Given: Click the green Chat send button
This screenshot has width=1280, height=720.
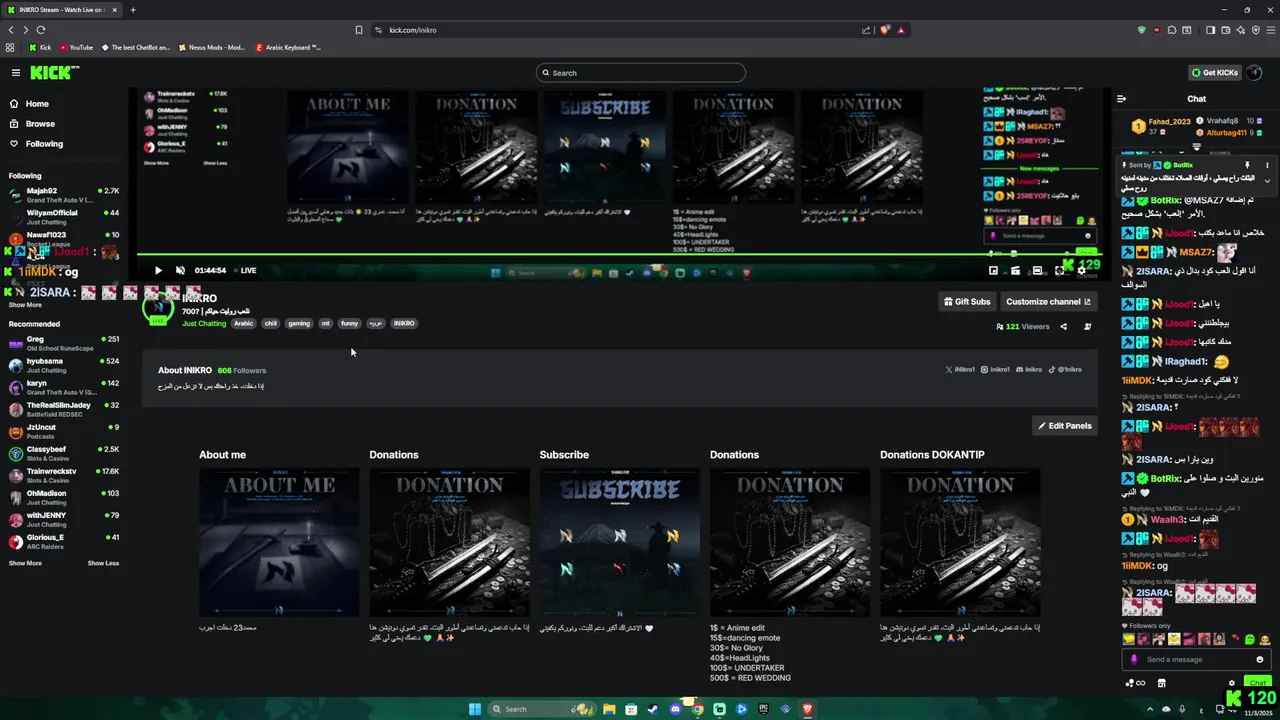Looking at the screenshot, I should (1257, 683).
